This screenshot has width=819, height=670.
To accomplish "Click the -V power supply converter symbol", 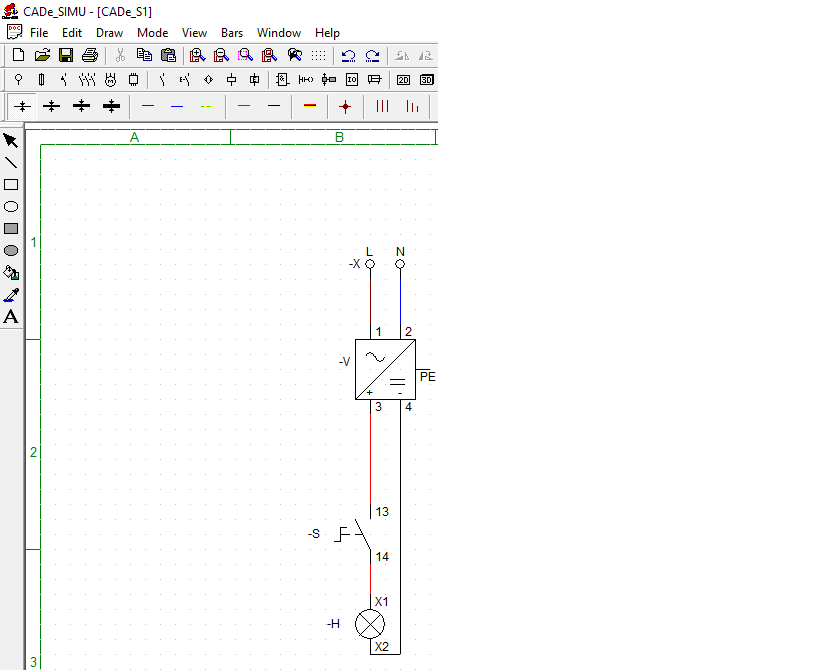I will 385,370.
